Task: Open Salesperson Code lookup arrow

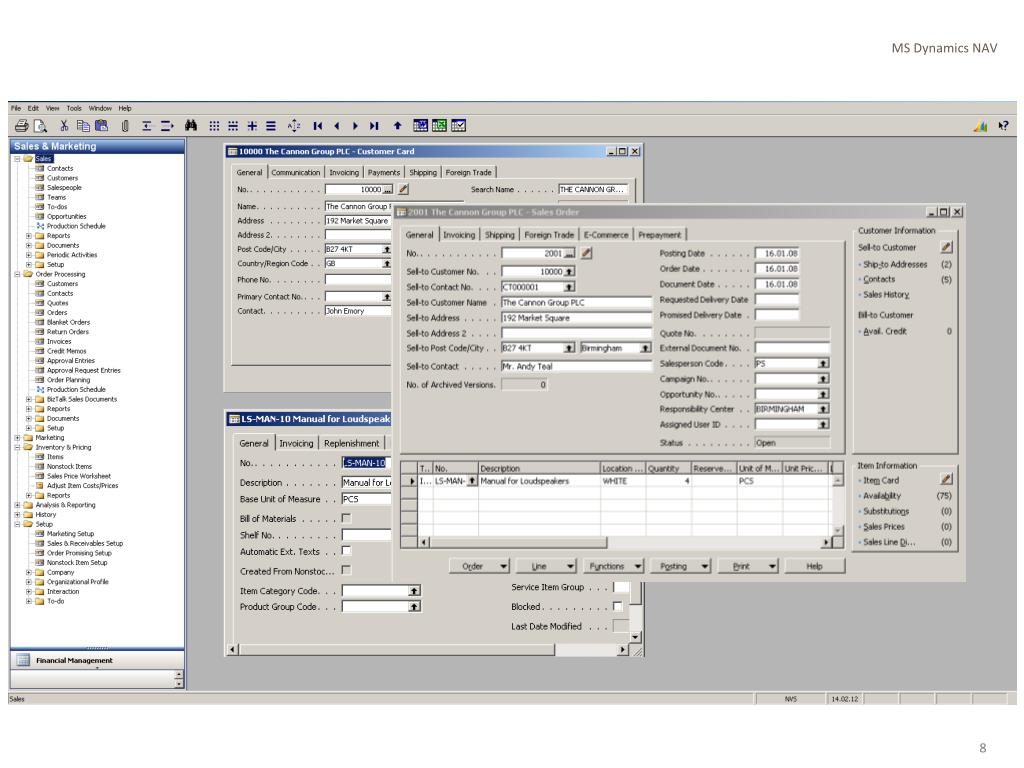Action: (x=824, y=364)
